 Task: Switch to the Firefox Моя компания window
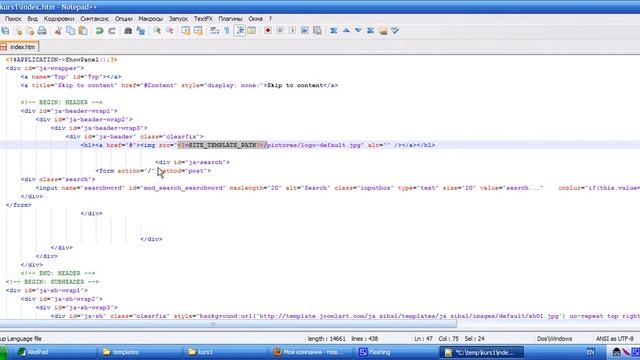pyautogui.click(x=308, y=352)
